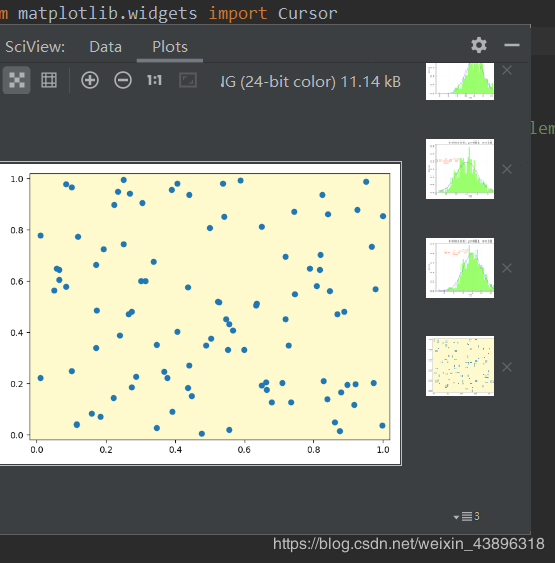
Task: Click the fit zoom to window icon
Action: coord(188,80)
